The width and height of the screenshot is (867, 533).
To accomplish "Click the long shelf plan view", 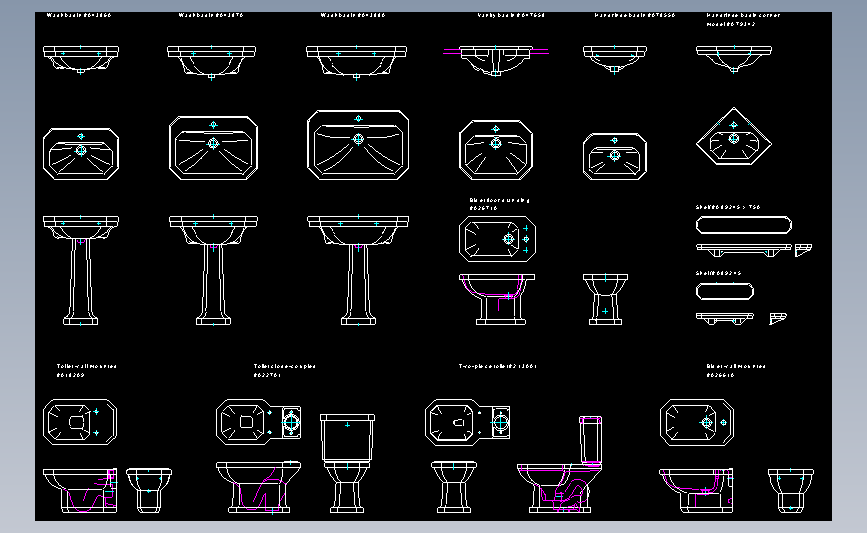I will point(744,225).
